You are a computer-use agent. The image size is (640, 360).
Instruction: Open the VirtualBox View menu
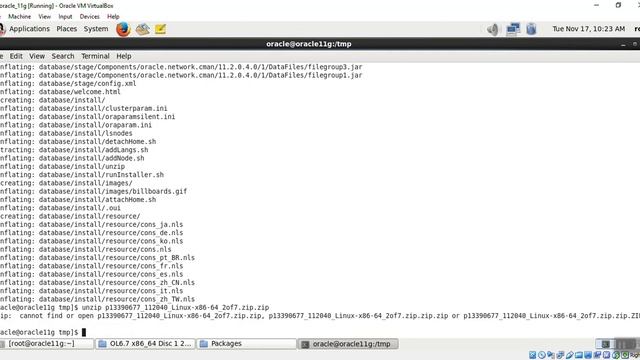(44, 17)
